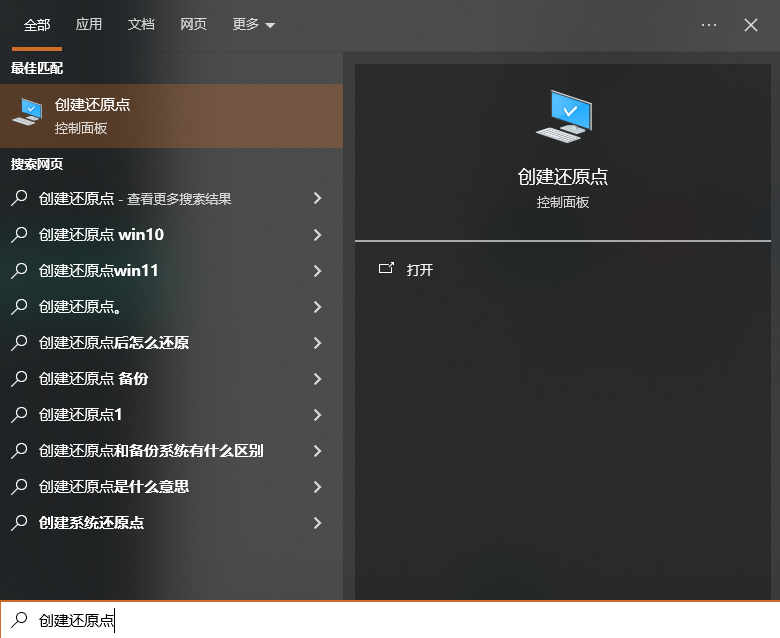Screen dimensions: 780x638
Task: Switch to the 文档 tab
Action: [x=141, y=24]
